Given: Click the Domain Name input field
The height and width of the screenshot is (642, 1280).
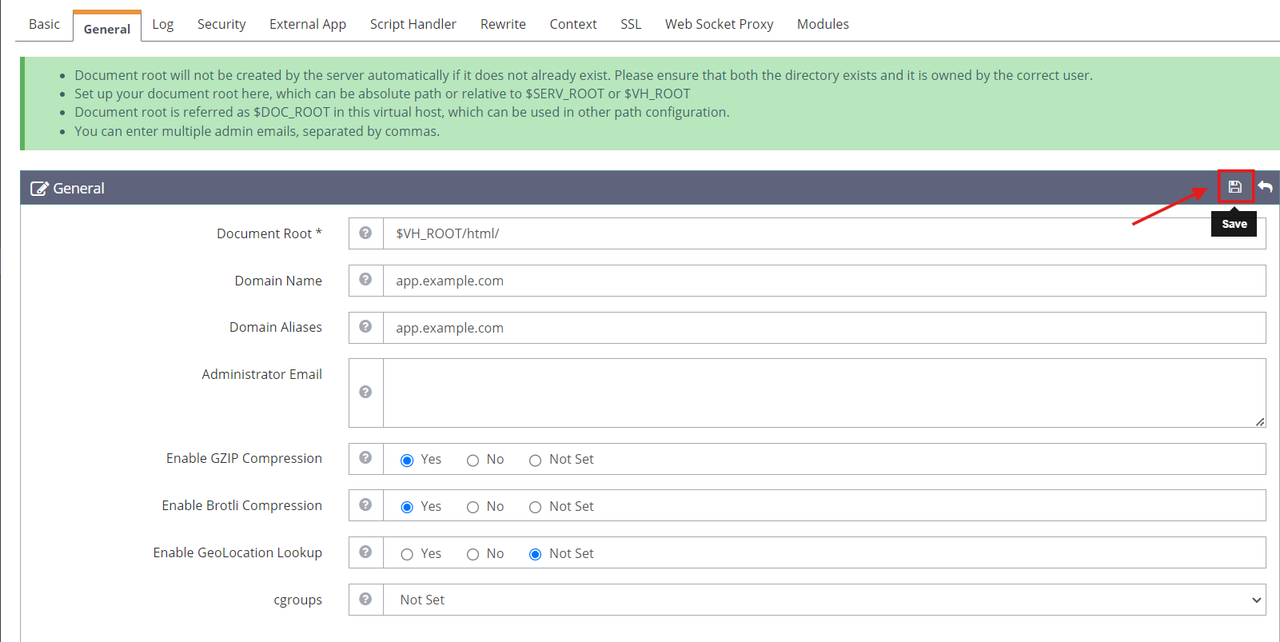Looking at the screenshot, I should coord(824,281).
